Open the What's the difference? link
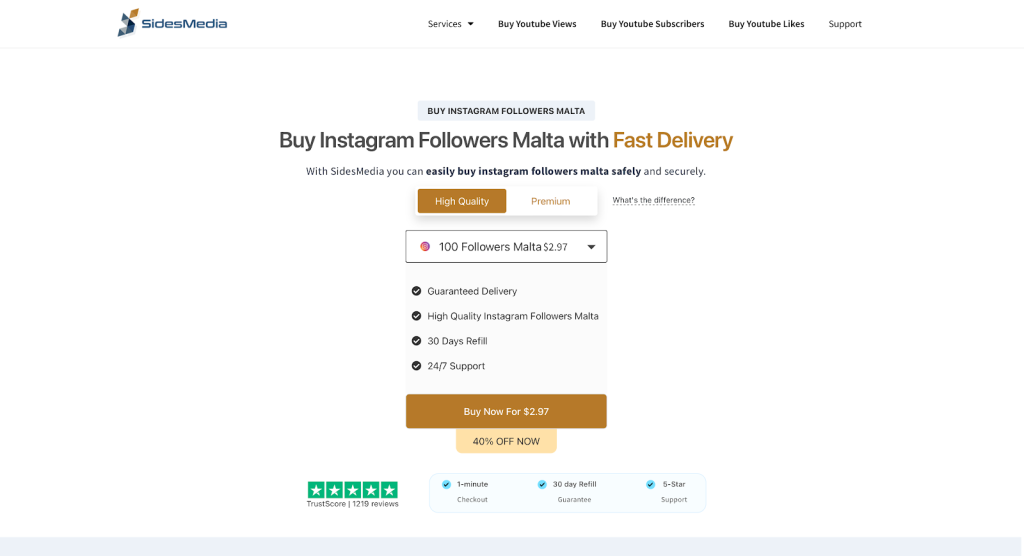The width and height of the screenshot is (1024, 556). pos(653,200)
